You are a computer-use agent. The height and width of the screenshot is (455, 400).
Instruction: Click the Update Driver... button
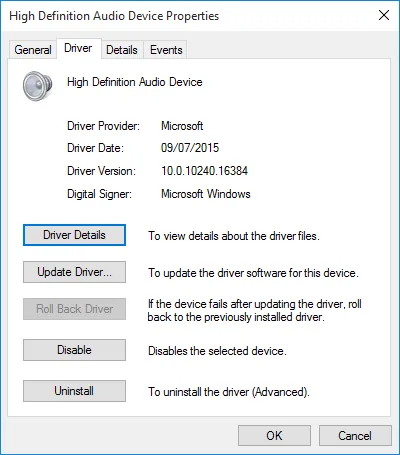tap(74, 272)
